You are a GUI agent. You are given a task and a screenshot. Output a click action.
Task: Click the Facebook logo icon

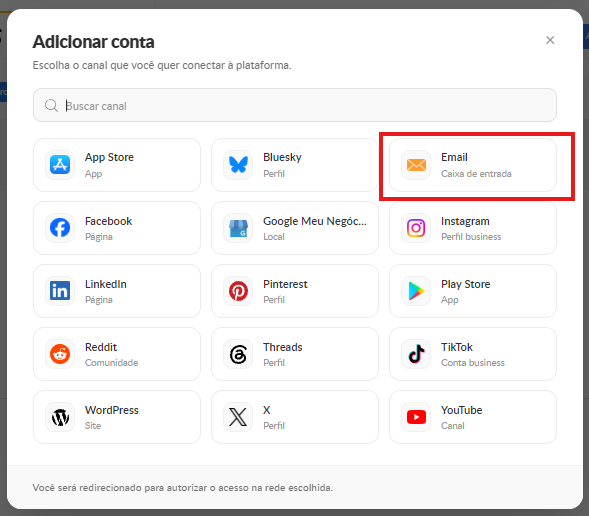coord(60,228)
